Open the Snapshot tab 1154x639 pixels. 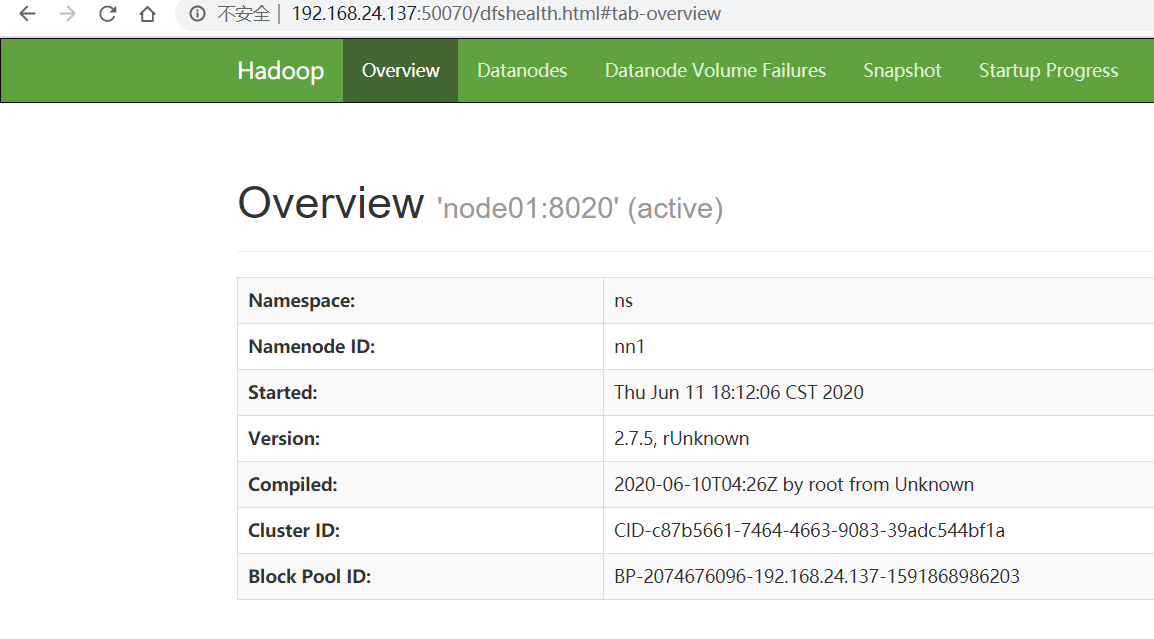pos(902,71)
